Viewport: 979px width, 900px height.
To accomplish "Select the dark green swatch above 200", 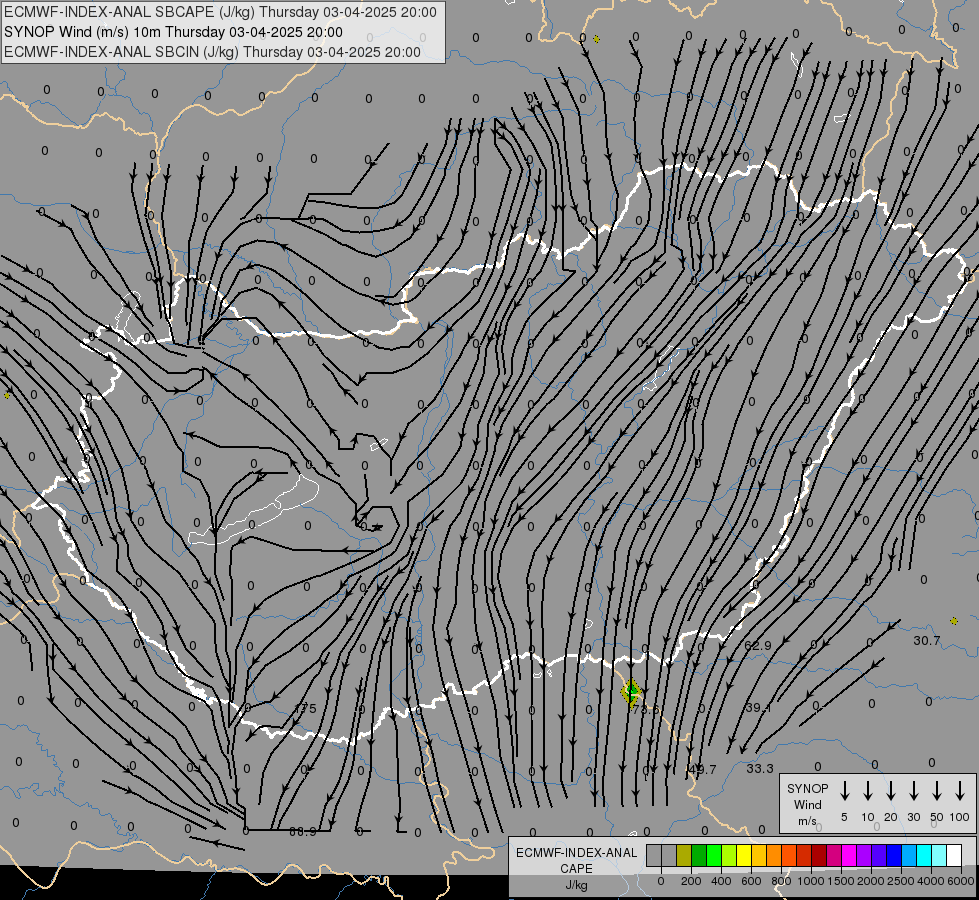I will 699,855.
